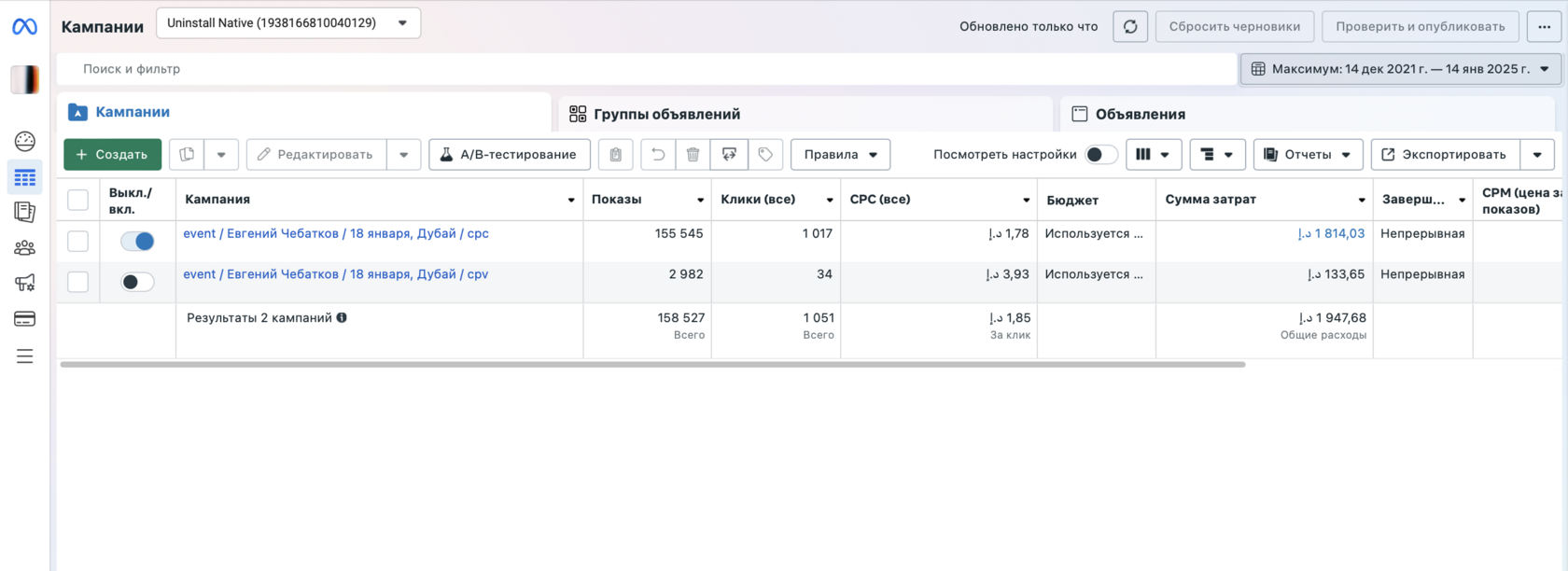The width and height of the screenshot is (1568, 571).
Task: Click the refresh data icon
Action: click(1129, 26)
